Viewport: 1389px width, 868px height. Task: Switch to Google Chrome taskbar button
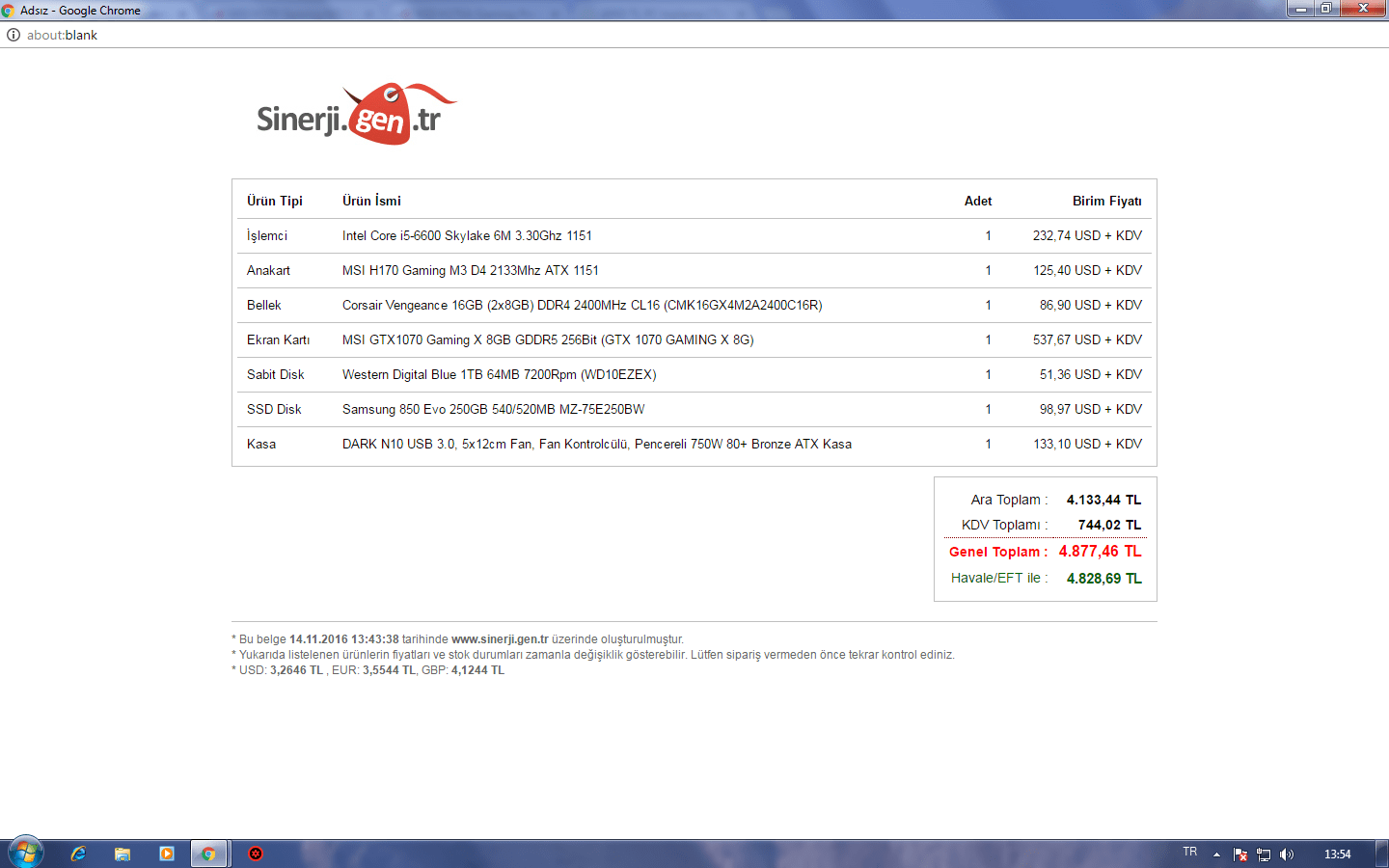(208, 854)
